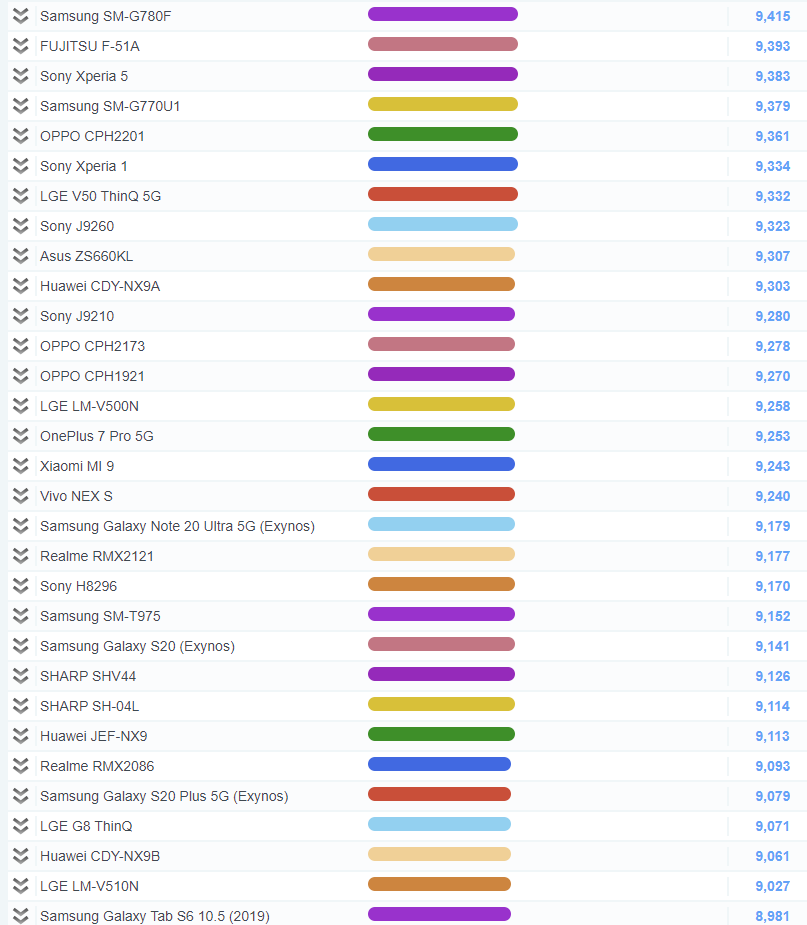
Task: Expand the Sony Xperia 5 row chevron
Action: (21, 76)
